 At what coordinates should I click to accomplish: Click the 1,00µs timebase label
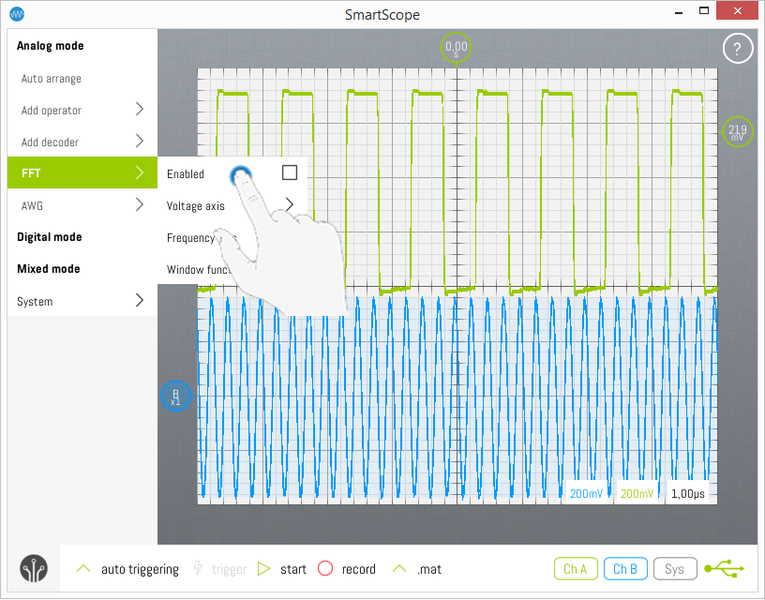687,494
